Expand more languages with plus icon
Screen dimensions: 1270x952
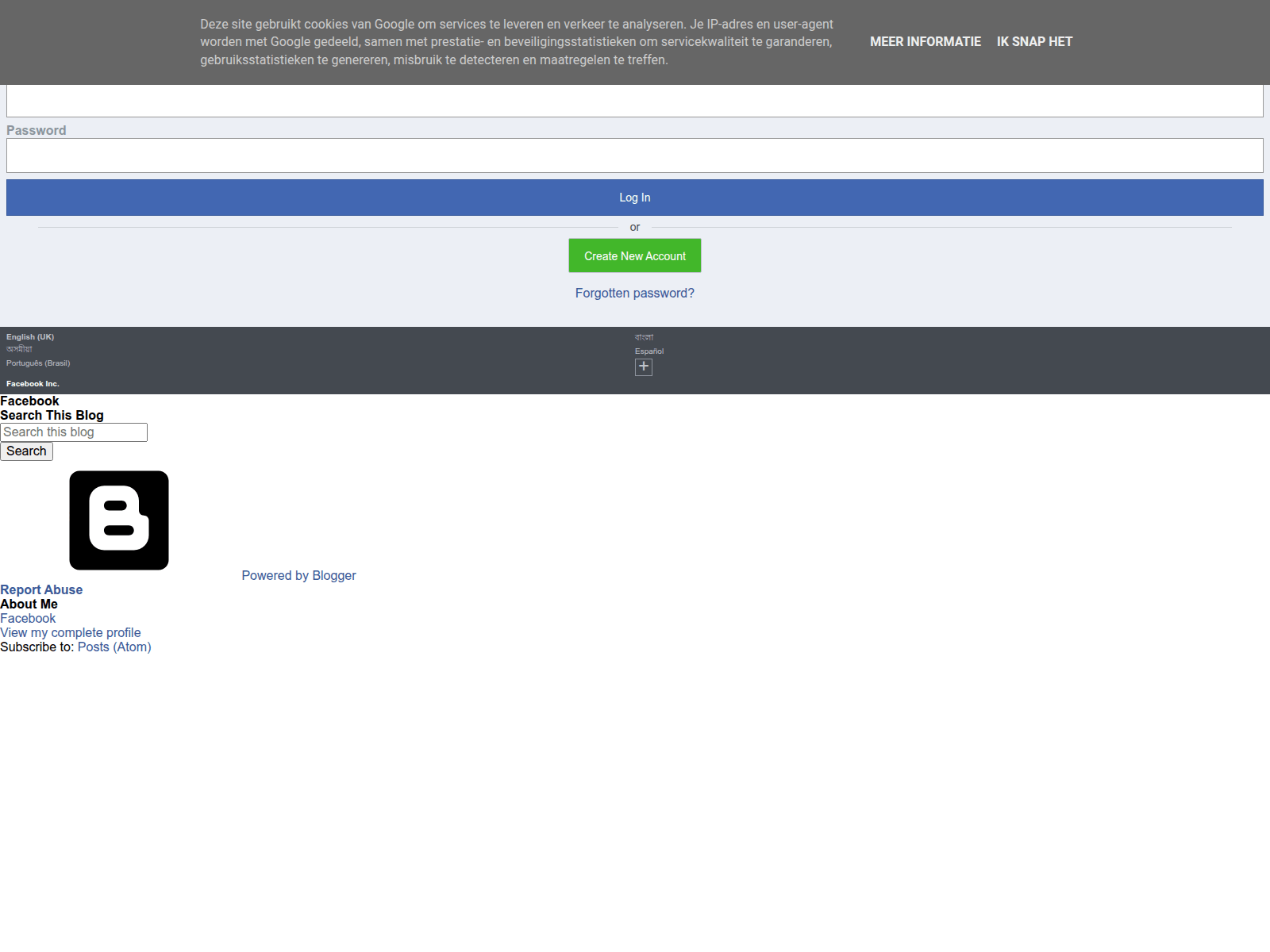644,367
